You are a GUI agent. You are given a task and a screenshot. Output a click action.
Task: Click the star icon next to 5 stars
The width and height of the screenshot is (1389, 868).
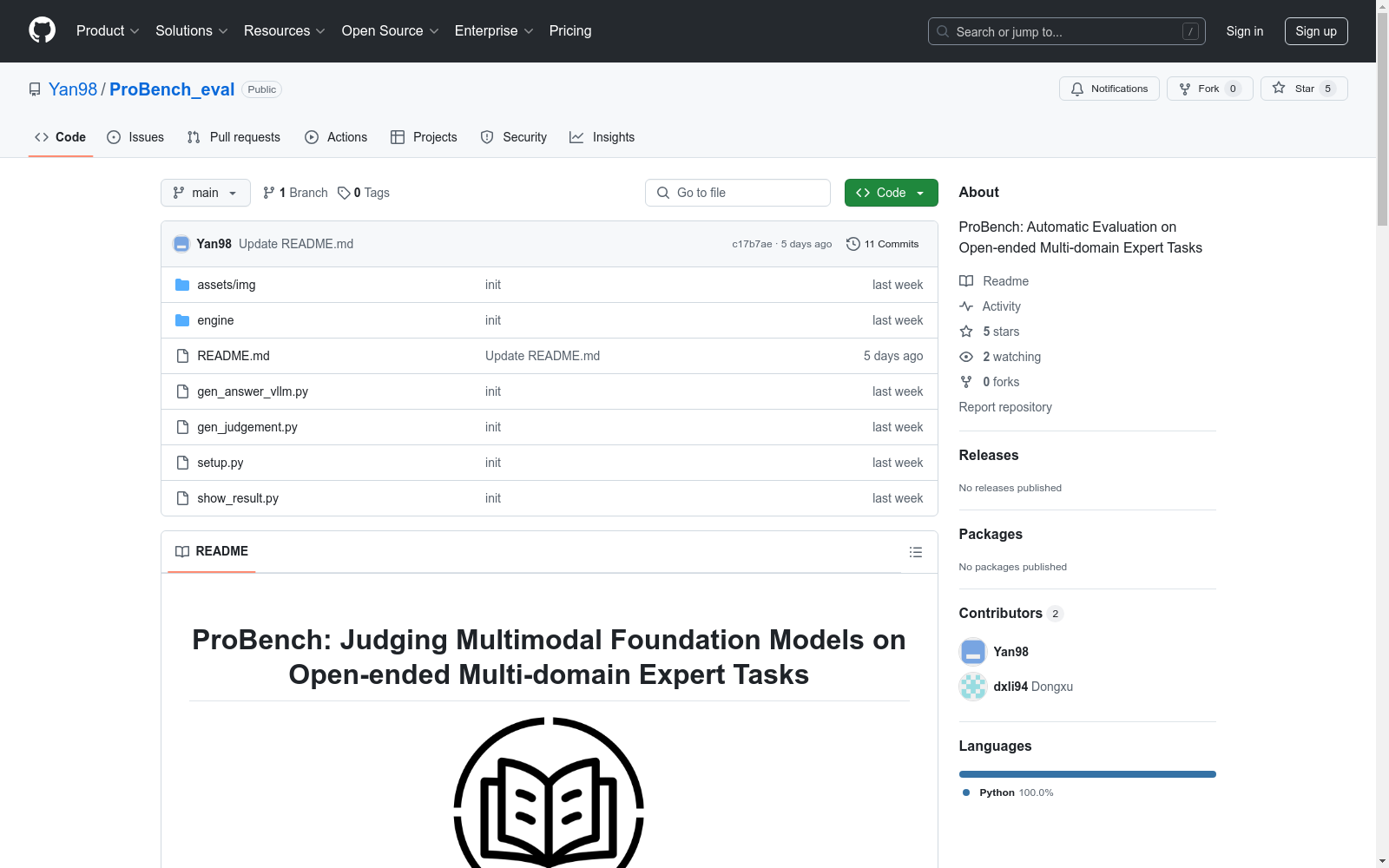[966, 332]
